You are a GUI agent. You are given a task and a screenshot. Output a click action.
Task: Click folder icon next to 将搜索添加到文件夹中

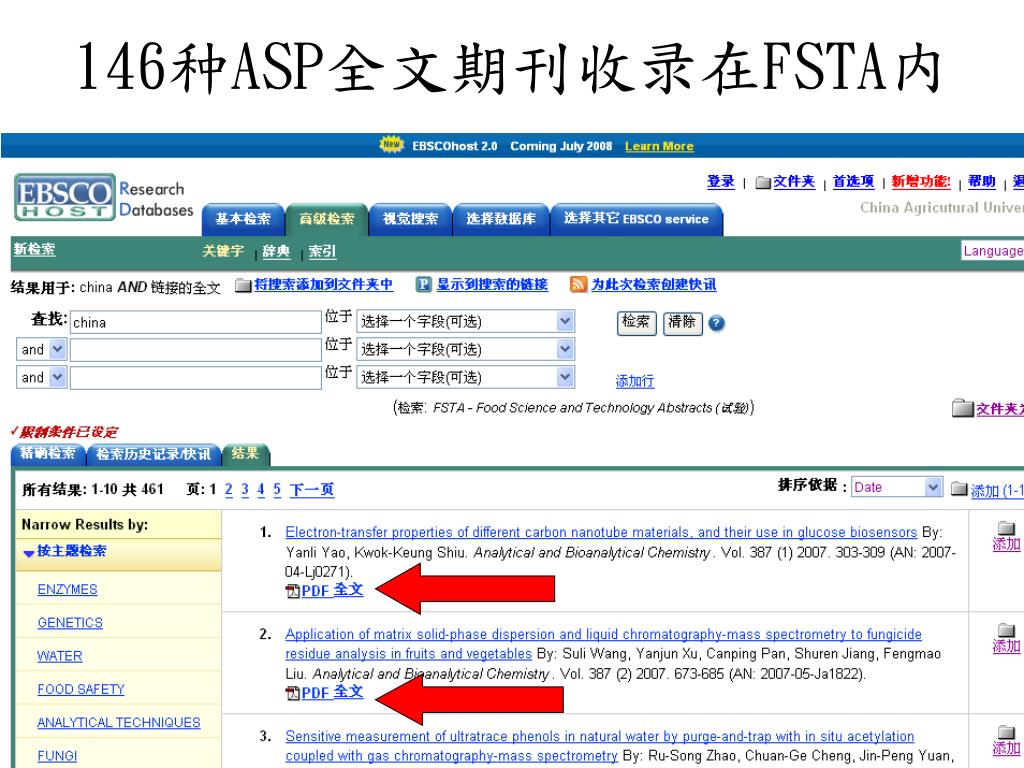pos(244,285)
